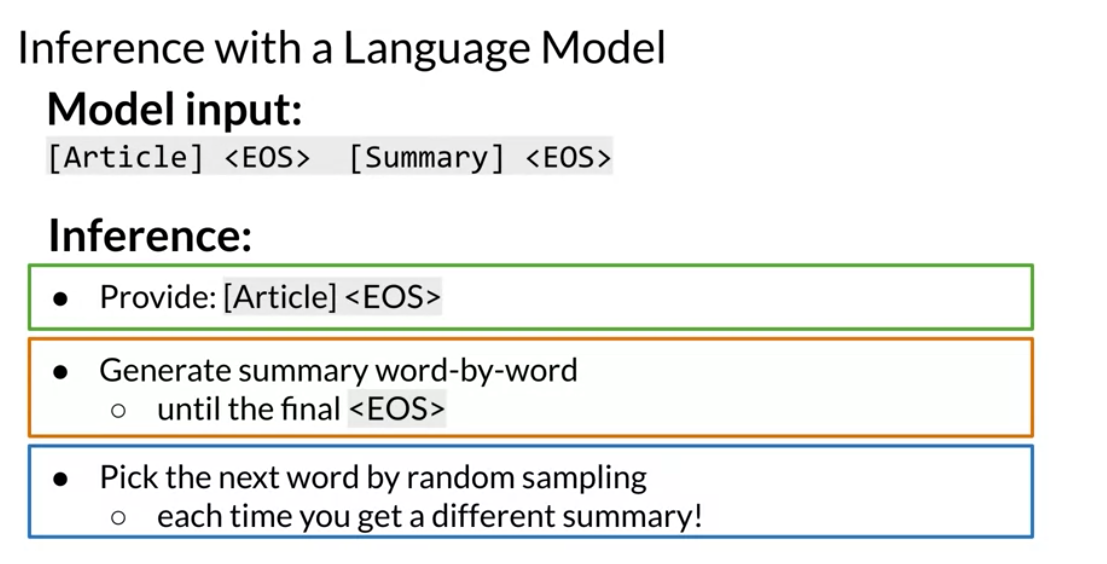
Task: Click the 'Provide:' text
Action: [157, 296]
